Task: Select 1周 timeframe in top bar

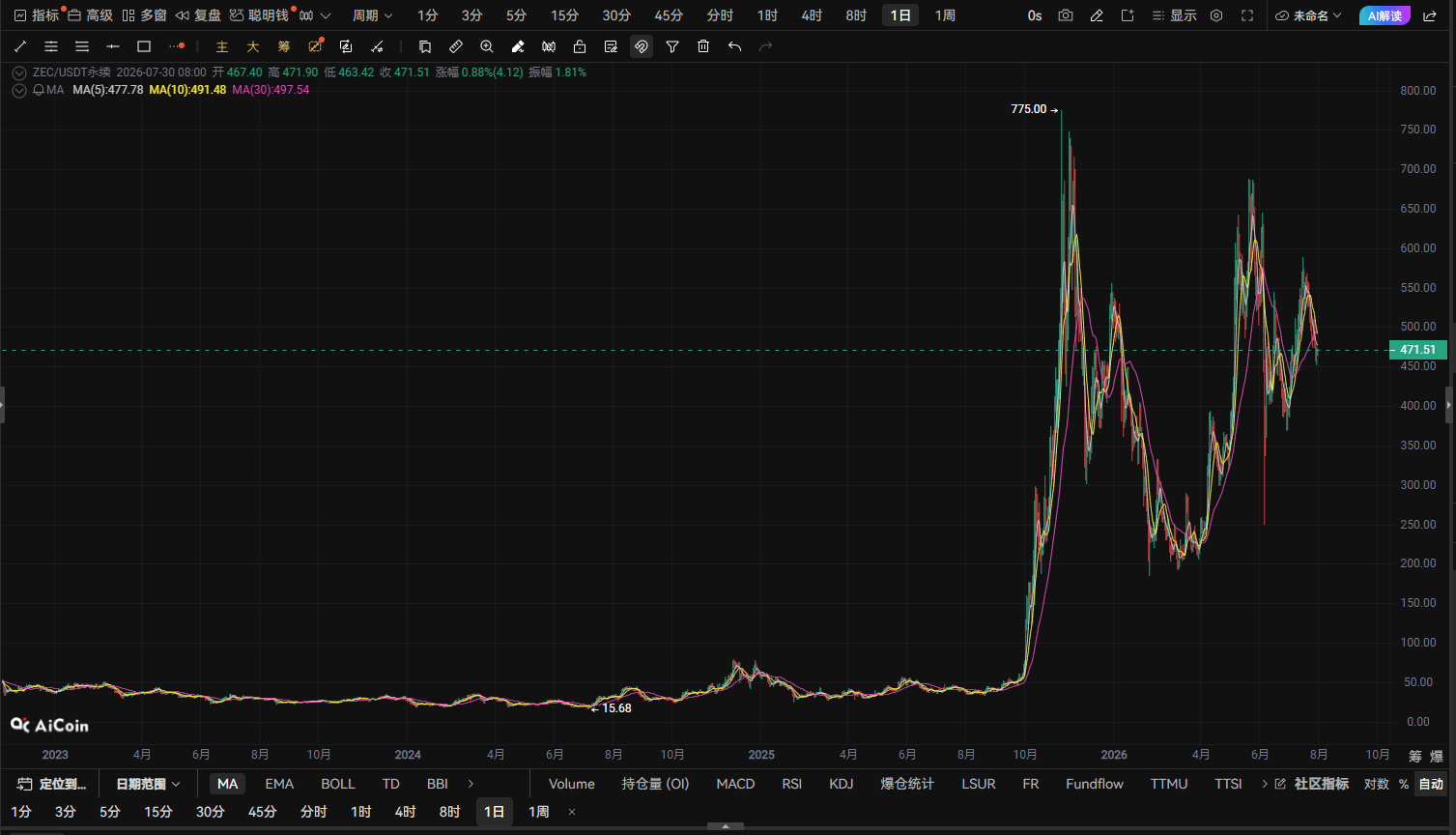Action: 945,15
